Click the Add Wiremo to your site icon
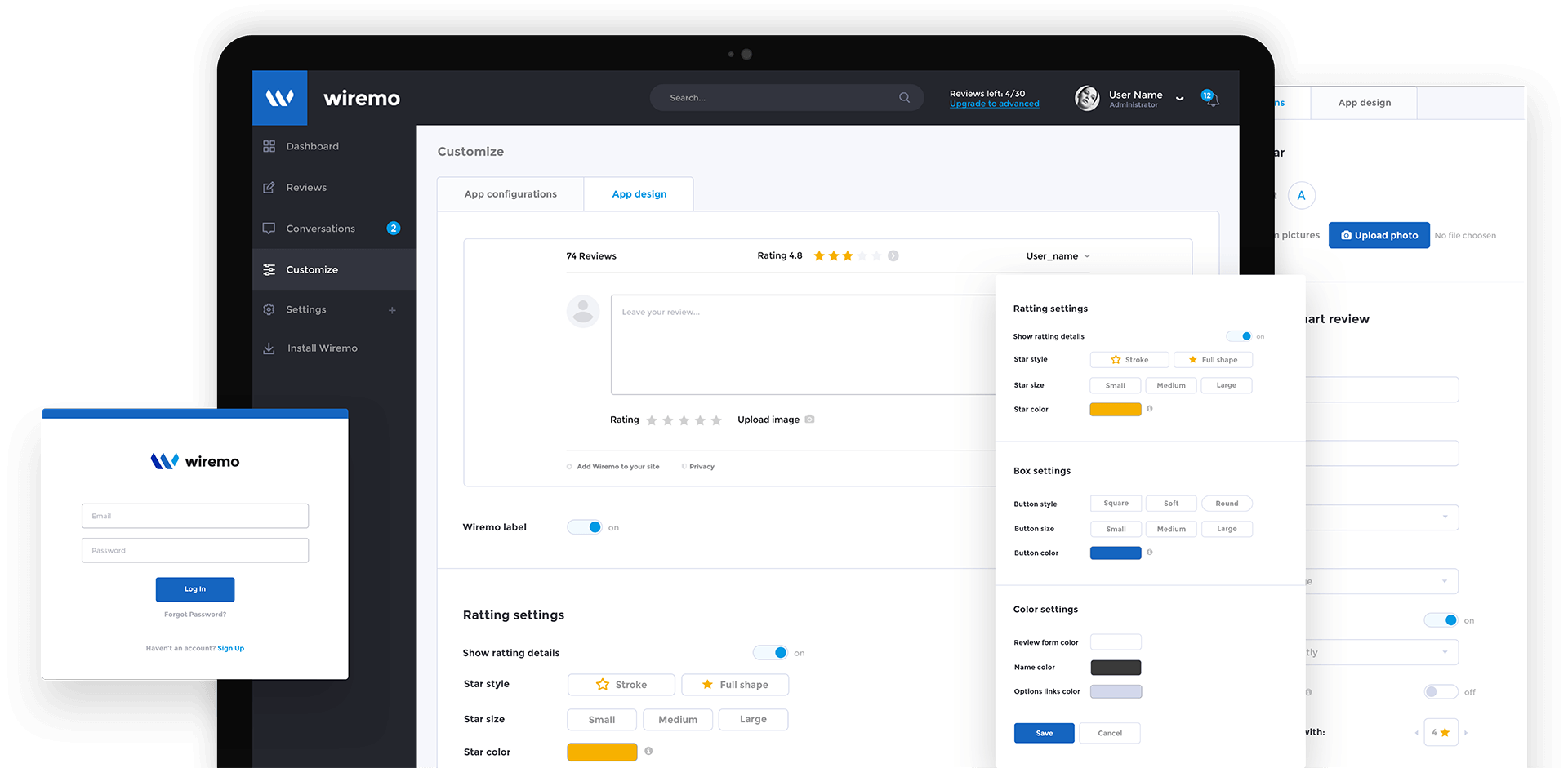Screen dimensions: 1568x768 (x=569, y=467)
